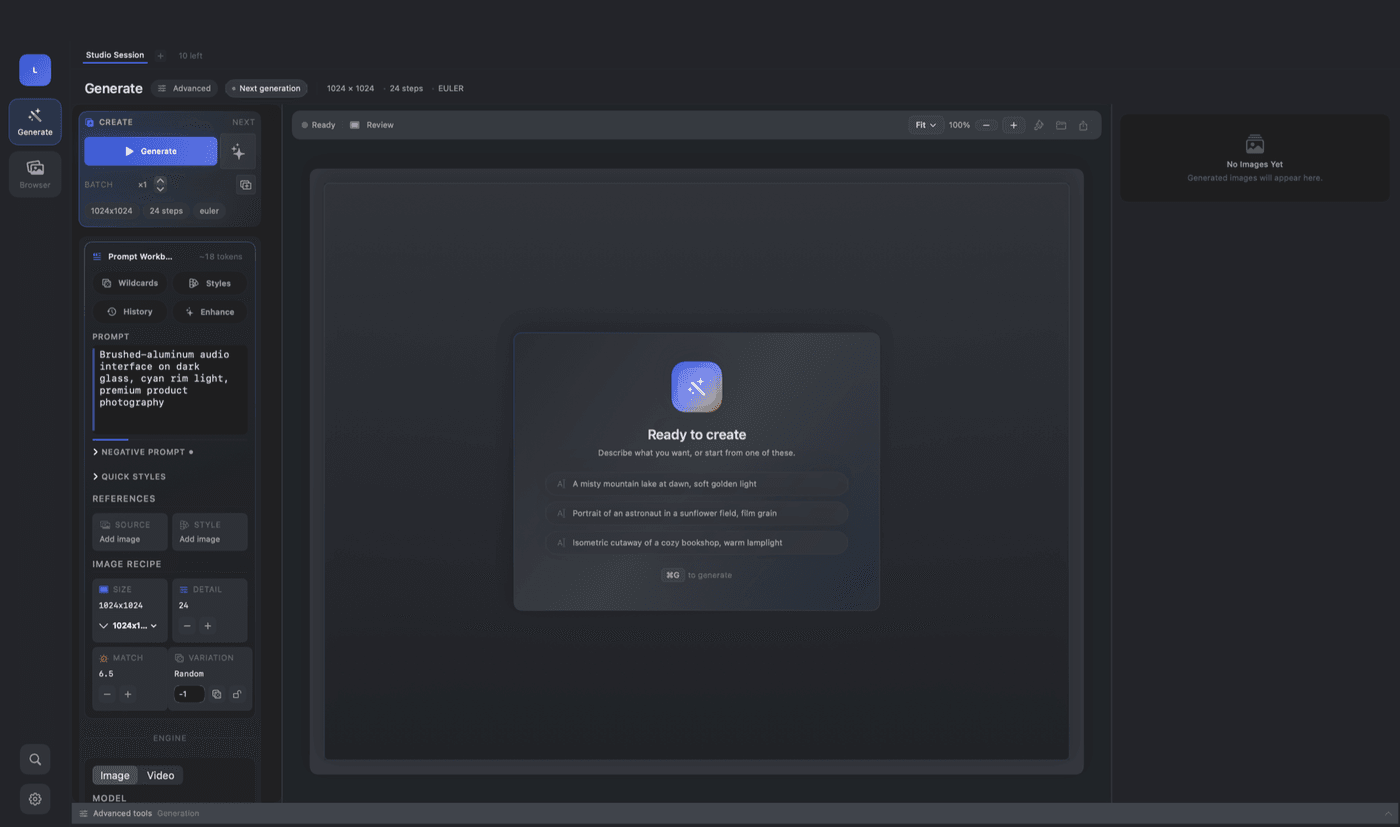Click the '10 left' text
This screenshot has width=1400, height=827.
(x=190, y=56)
